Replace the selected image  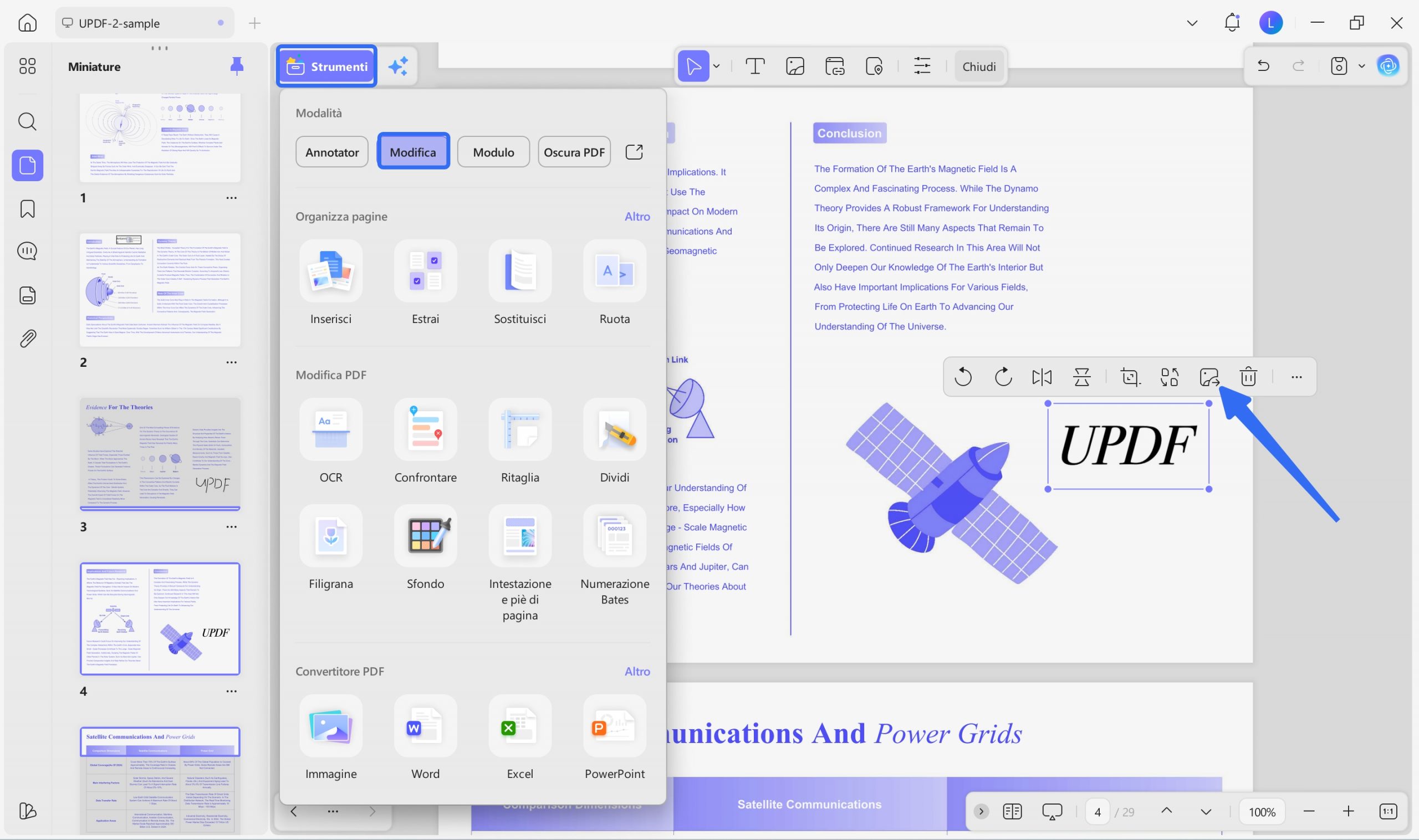pos(1169,376)
